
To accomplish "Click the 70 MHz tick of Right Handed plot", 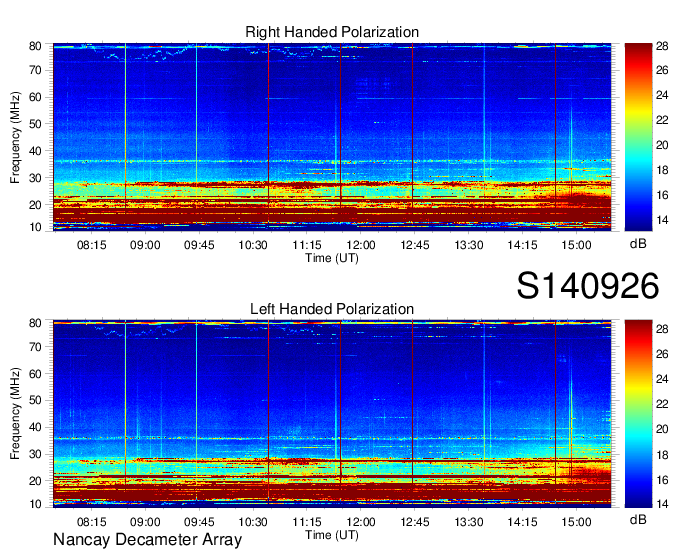I will click(35, 70).
